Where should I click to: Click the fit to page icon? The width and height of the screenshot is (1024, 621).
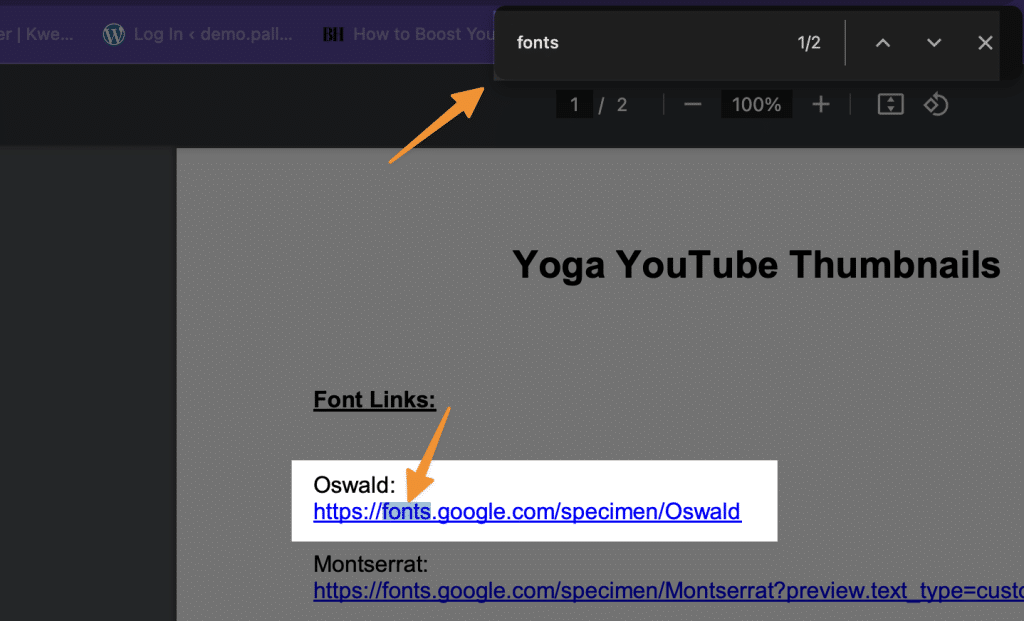pyautogui.click(x=890, y=105)
